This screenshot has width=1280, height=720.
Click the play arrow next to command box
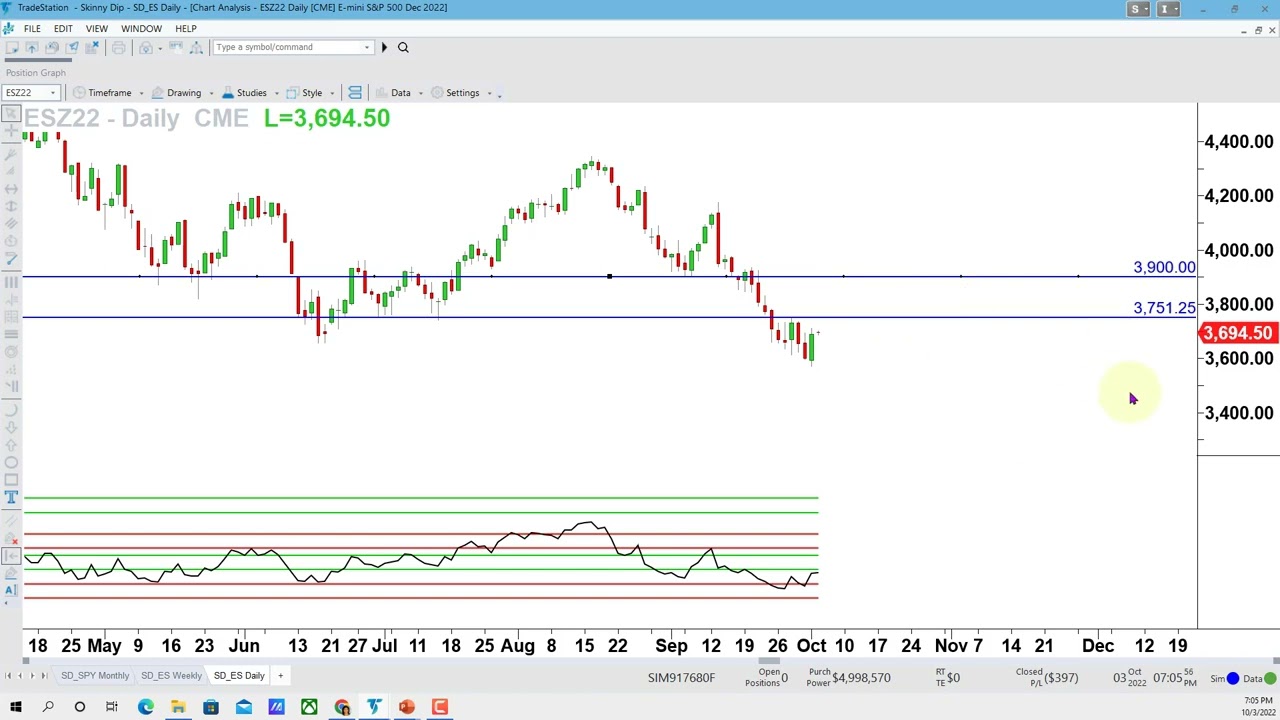[x=384, y=47]
